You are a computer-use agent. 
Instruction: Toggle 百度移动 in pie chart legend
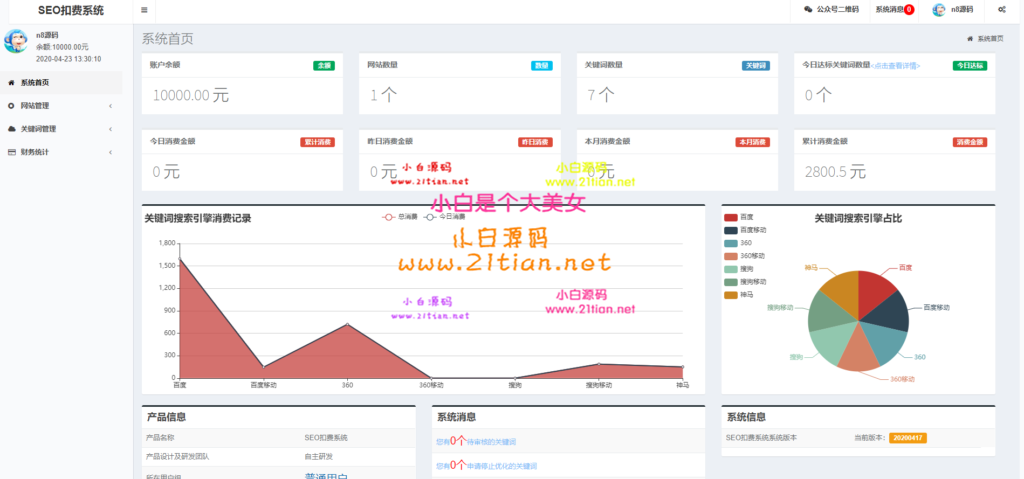click(745, 230)
